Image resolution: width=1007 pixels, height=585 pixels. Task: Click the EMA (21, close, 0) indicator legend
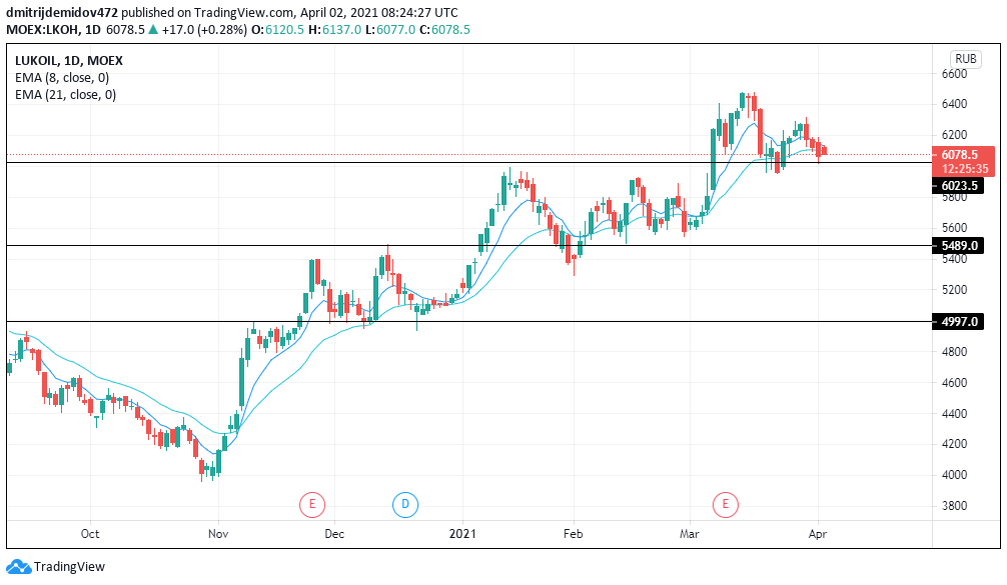tap(66, 95)
